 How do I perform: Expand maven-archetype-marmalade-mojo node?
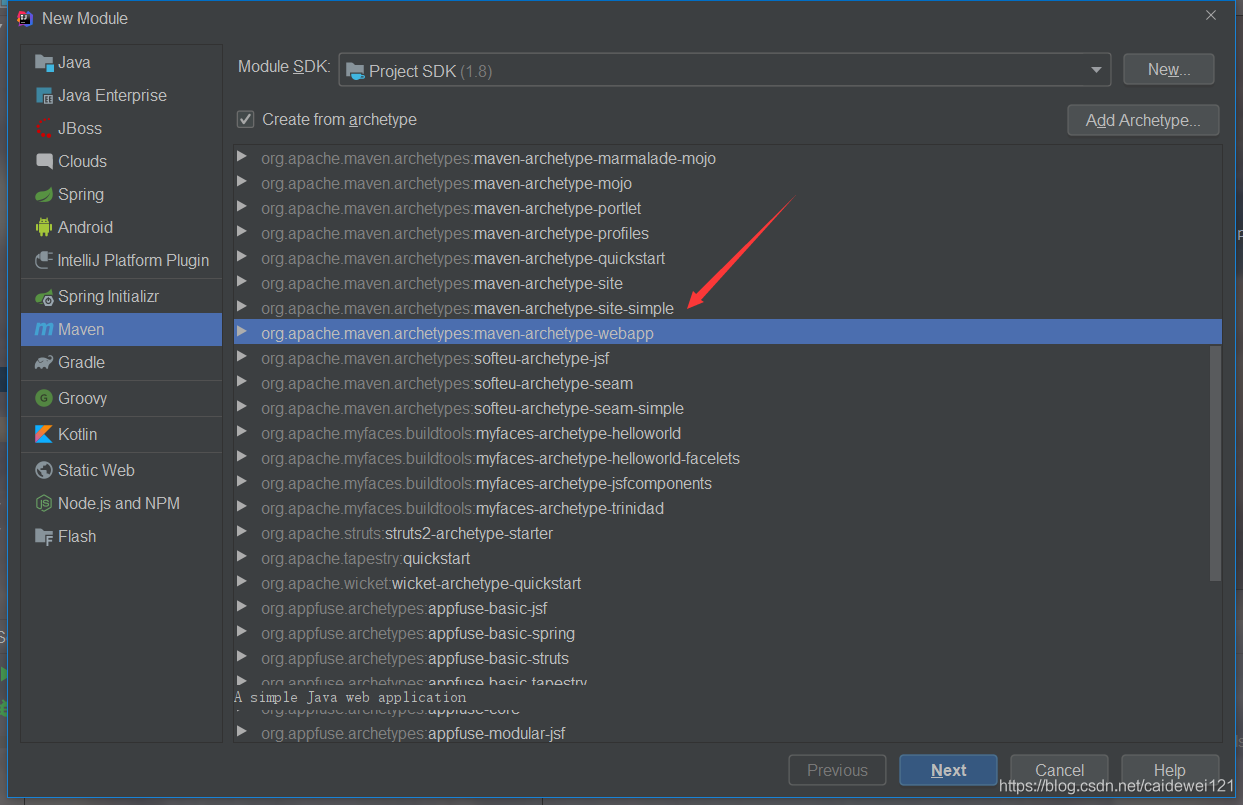click(241, 157)
